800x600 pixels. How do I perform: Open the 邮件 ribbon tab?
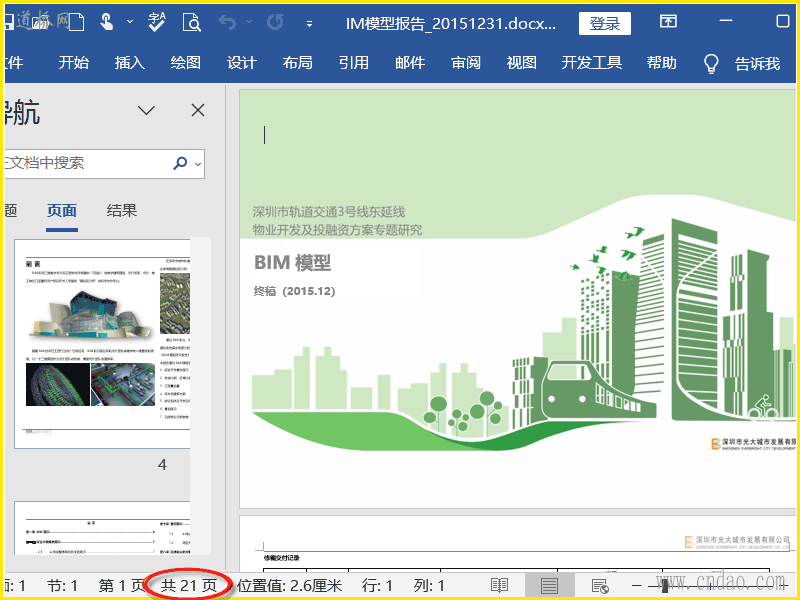click(410, 63)
